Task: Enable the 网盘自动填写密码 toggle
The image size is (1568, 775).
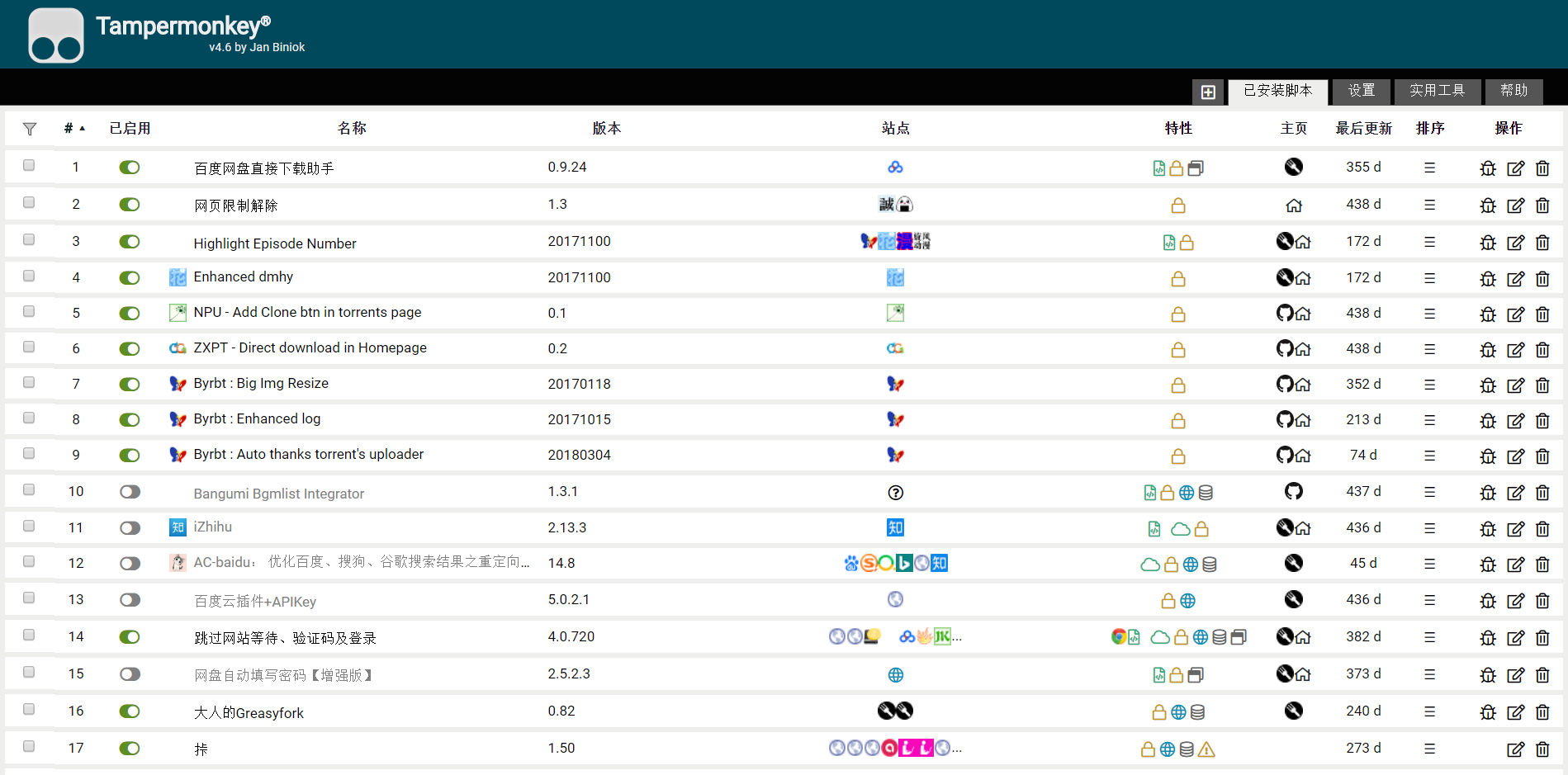Action: coord(130,674)
